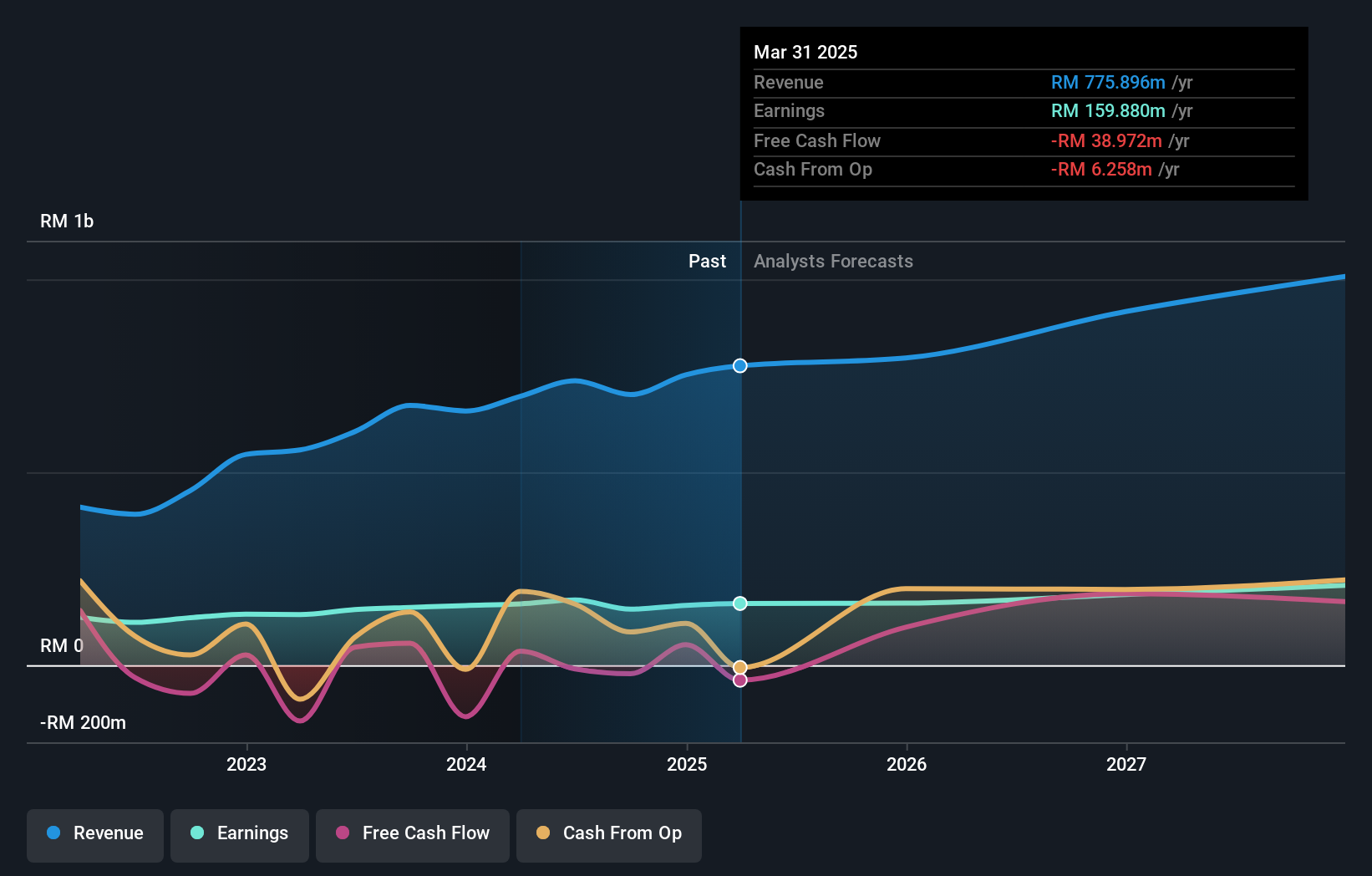Image resolution: width=1372 pixels, height=876 pixels.
Task: Select the Free Cash Flow marker below zero line
Action: pos(739,680)
